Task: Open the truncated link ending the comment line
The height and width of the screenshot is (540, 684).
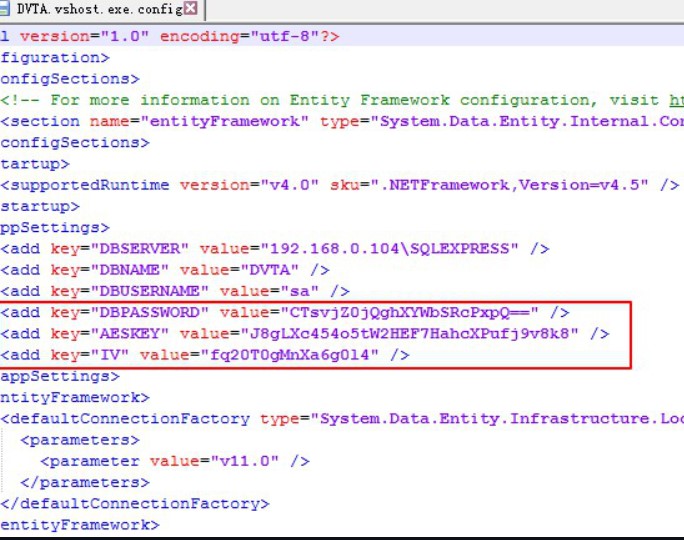Action: point(677,100)
